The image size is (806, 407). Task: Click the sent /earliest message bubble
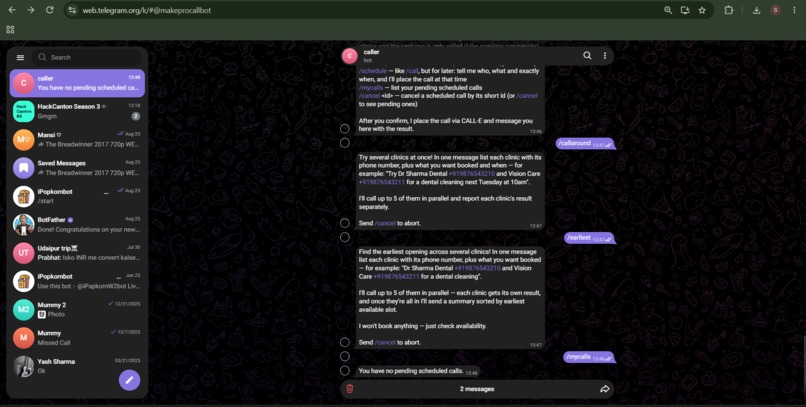[590, 238]
